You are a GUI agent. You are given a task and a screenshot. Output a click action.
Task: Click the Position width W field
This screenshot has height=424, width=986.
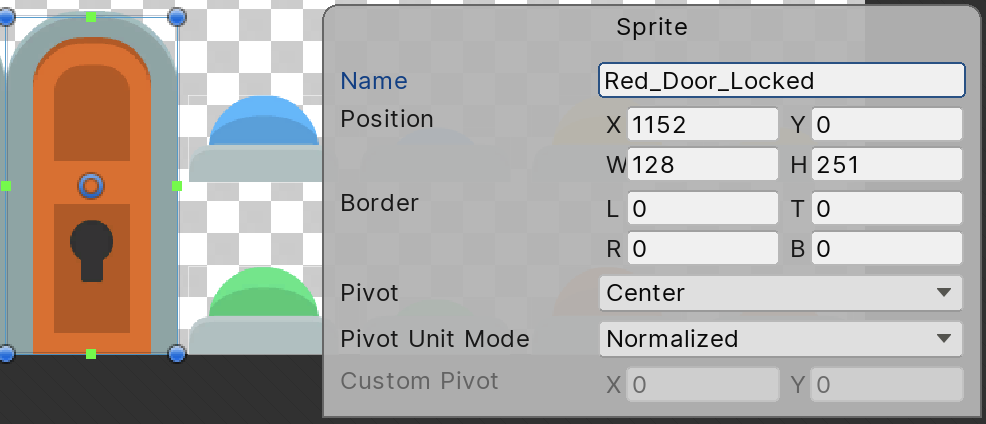(702, 164)
